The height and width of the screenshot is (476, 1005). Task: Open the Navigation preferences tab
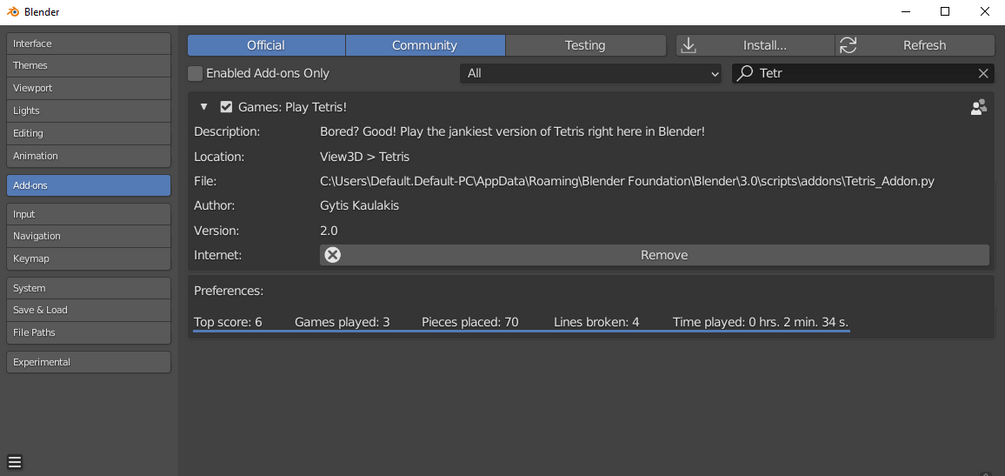tap(88, 236)
